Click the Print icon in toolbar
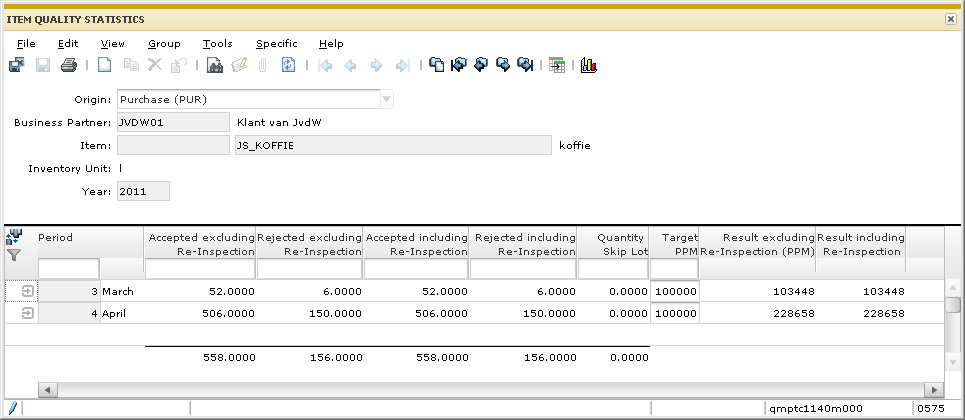Viewport: 965px width, 420px height. (x=69, y=66)
